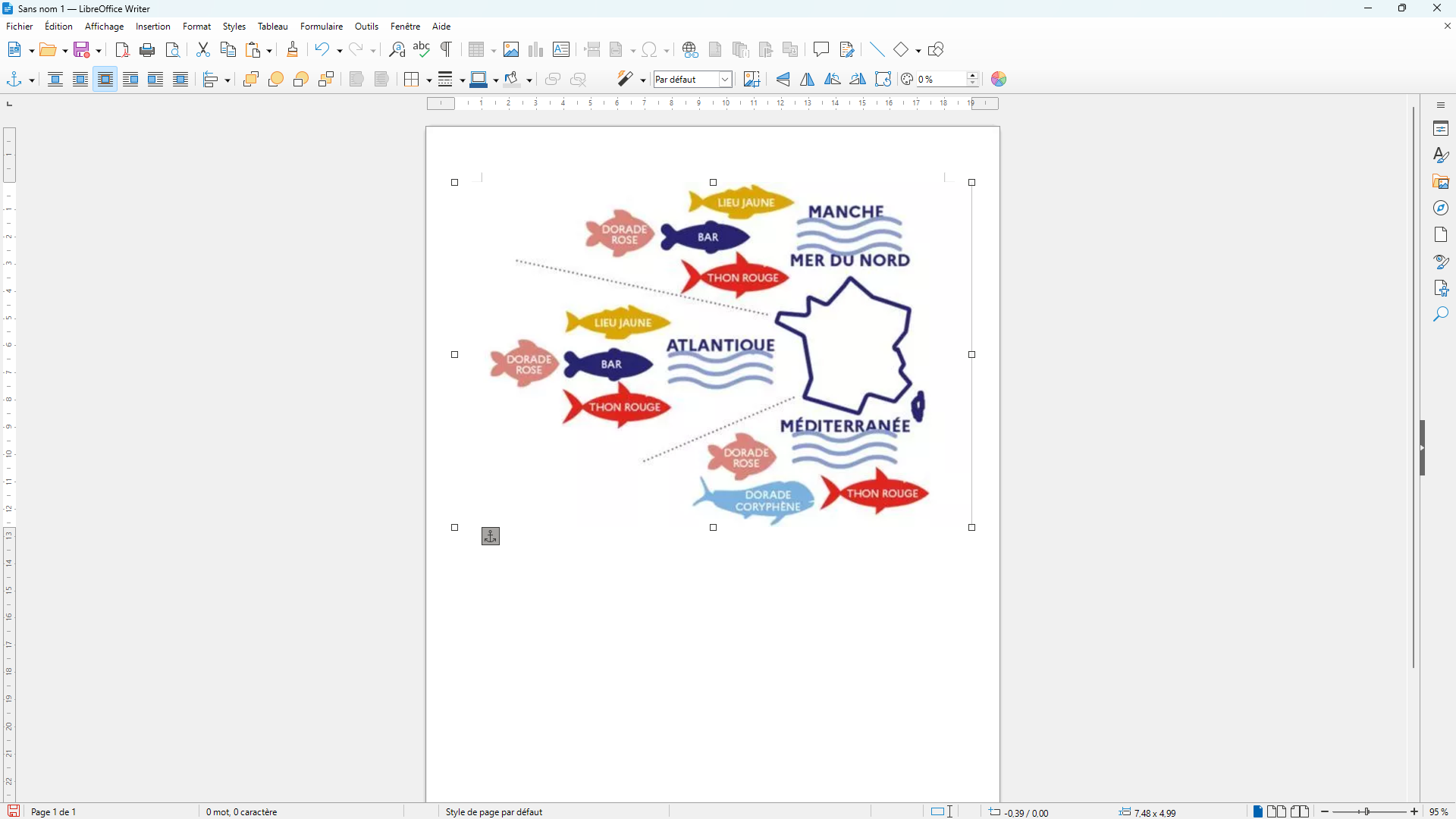Open the 'Par défaut' image mode combo box
Screen dimensions: 1456x819
point(725,80)
